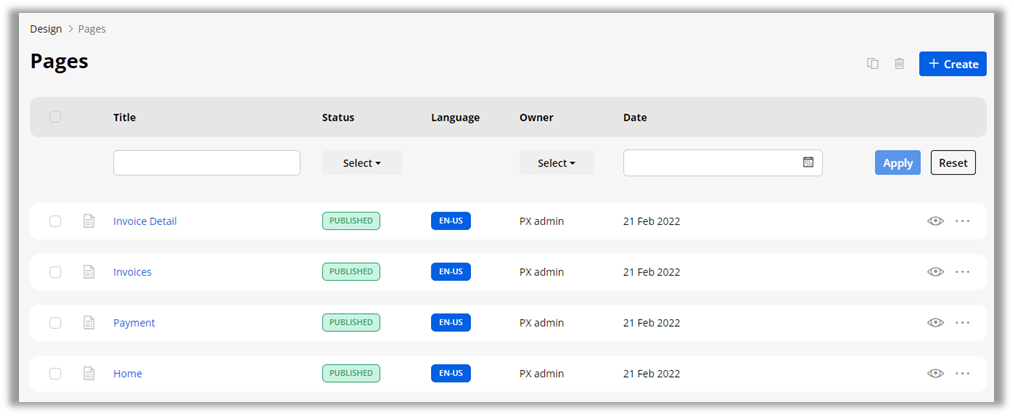Open more options for Home row
Image resolution: width=1014 pixels, height=416 pixels.
point(962,374)
